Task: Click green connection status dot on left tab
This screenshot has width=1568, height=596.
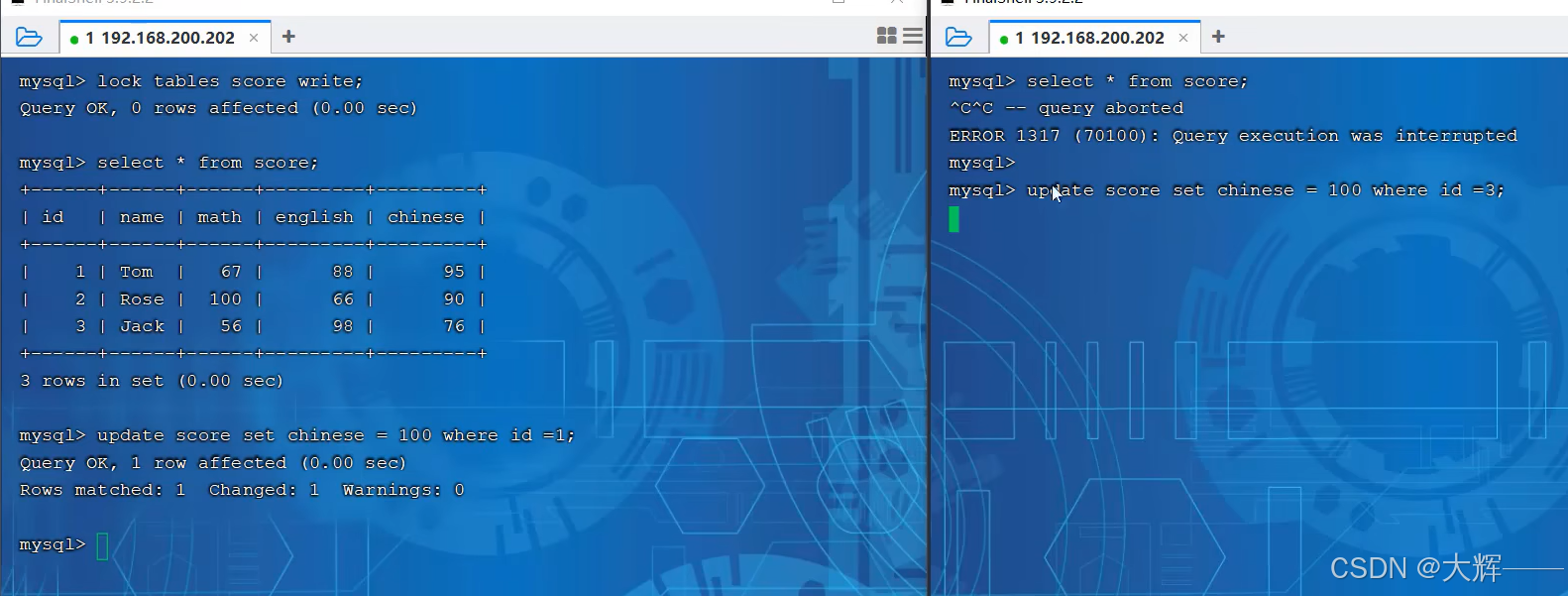Action: (74, 40)
